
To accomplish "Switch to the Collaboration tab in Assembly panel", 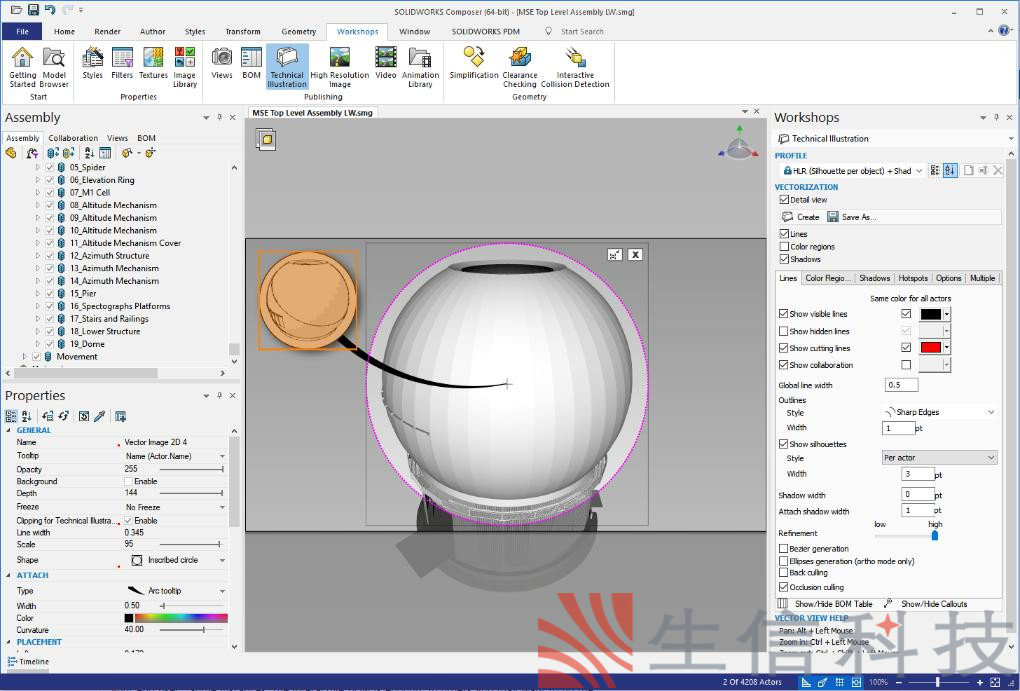I will coord(73,138).
